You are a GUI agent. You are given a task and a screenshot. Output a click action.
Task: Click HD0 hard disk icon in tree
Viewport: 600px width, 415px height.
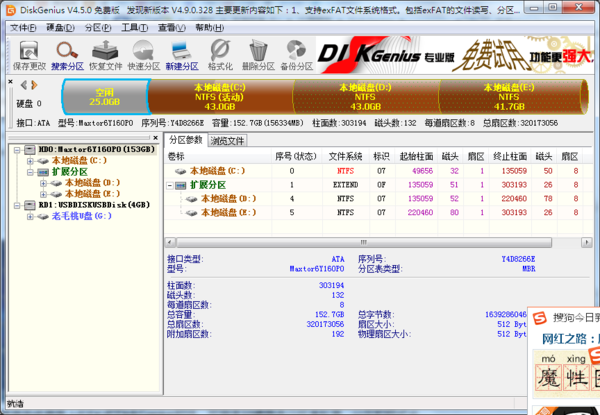(x=30, y=150)
